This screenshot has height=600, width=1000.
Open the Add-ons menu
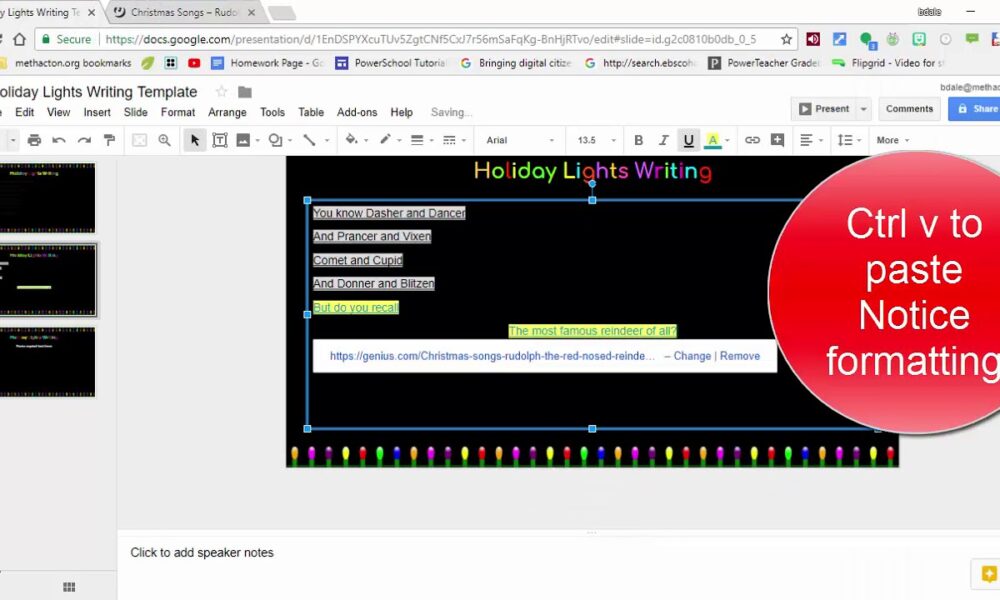357,113
